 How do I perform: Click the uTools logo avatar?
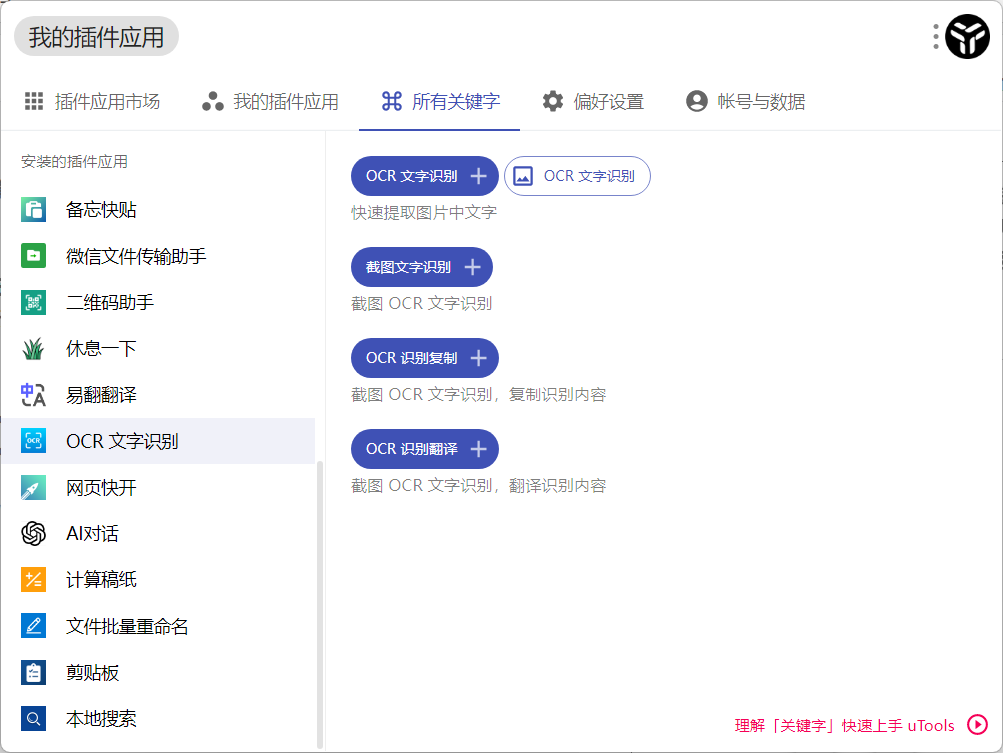click(966, 37)
